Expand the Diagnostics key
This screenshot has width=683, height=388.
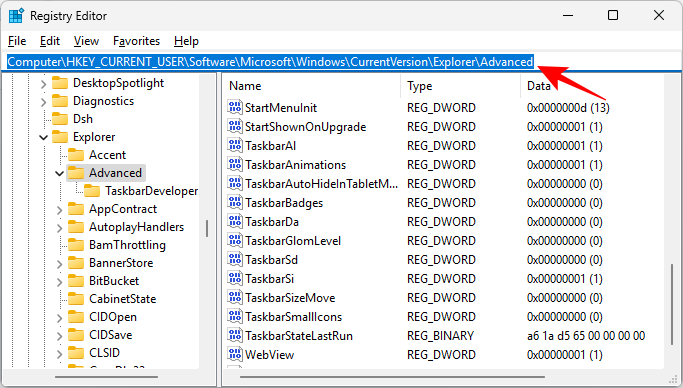[43, 101]
